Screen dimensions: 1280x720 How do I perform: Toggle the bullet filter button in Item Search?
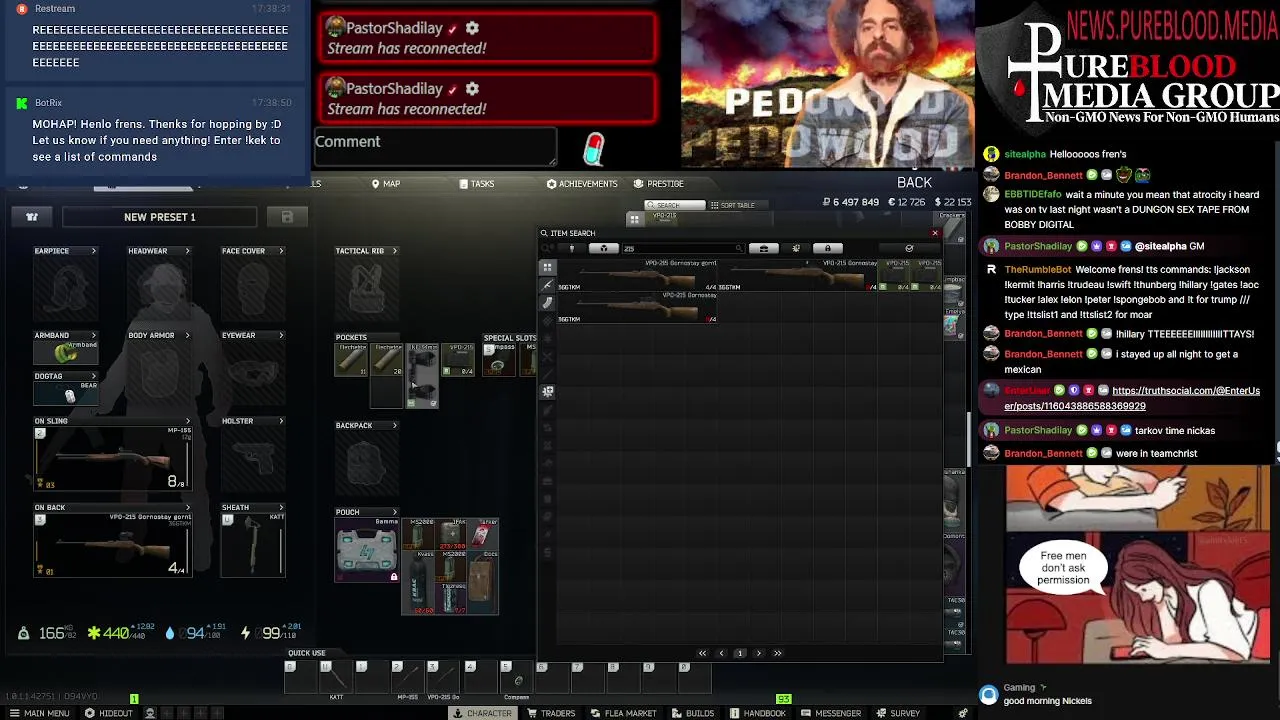coord(572,248)
